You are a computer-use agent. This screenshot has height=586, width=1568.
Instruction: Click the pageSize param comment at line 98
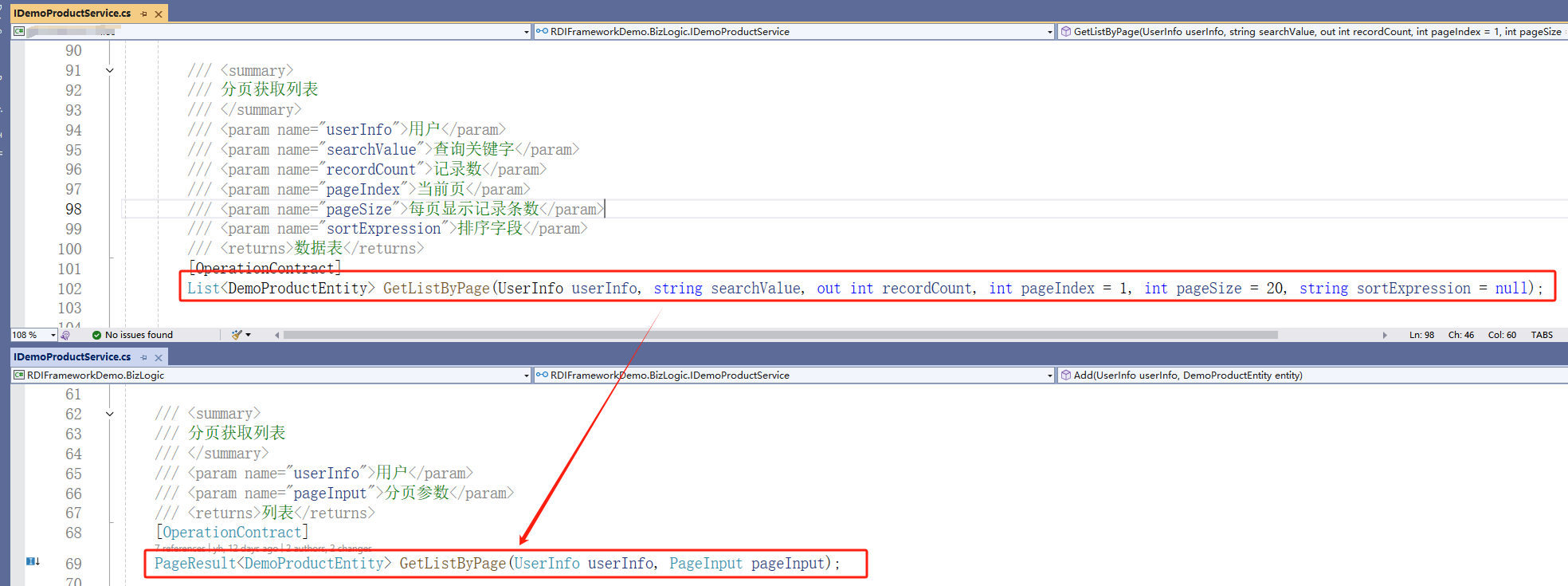click(396, 209)
